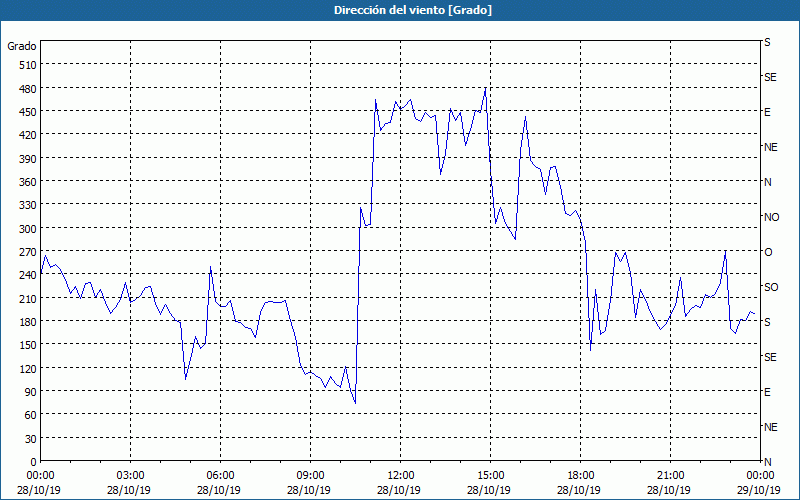800x500 pixels.
Task: Click the 180 tick label on left axis
Action: click(x=29, y=321)
